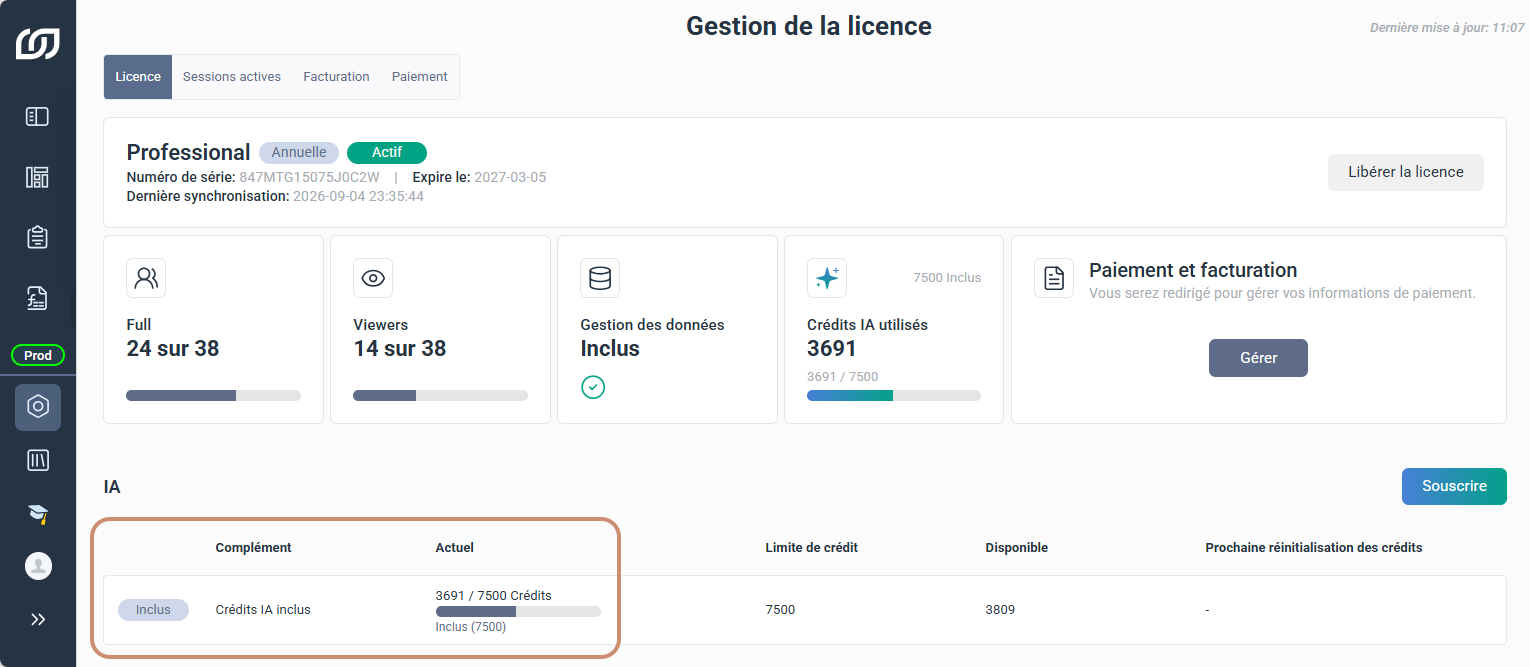
Task: Open the user avatar profile icon
Action: [x=38, y=566]
